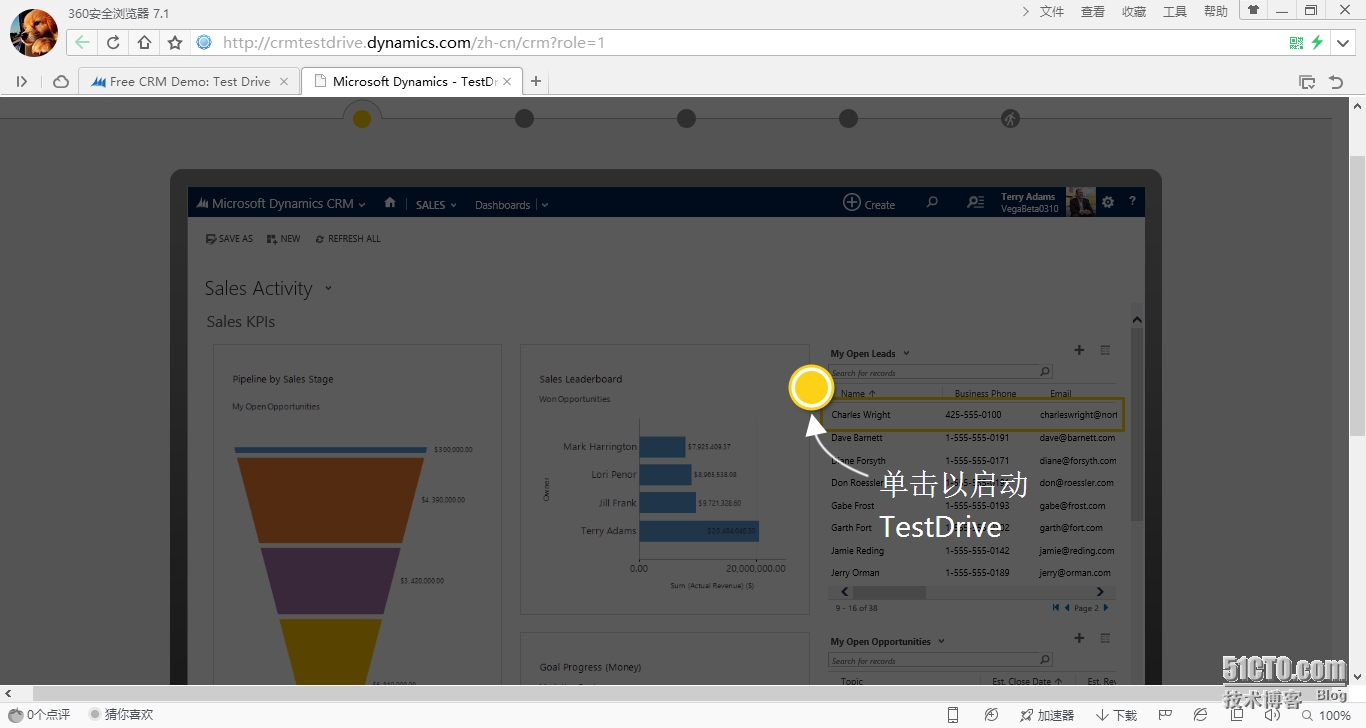Select the third step dot in the timeline
The height and width of the screenshot is (728, 1366).
[686, 119]
